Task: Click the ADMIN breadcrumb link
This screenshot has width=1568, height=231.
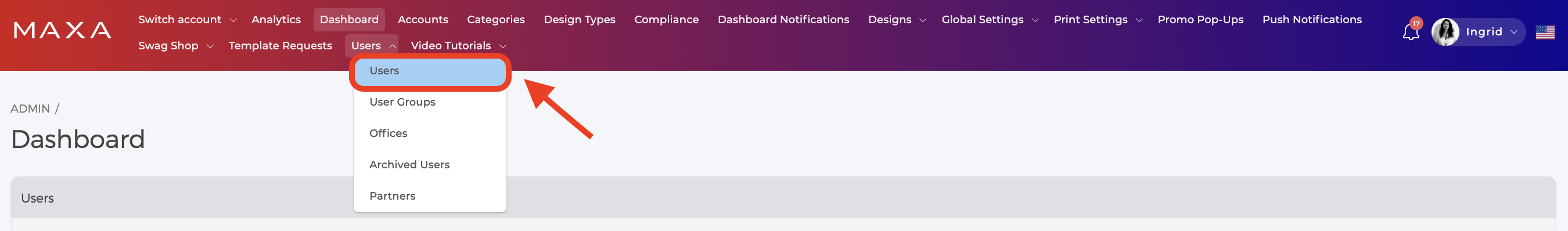Action: [30, 109]
